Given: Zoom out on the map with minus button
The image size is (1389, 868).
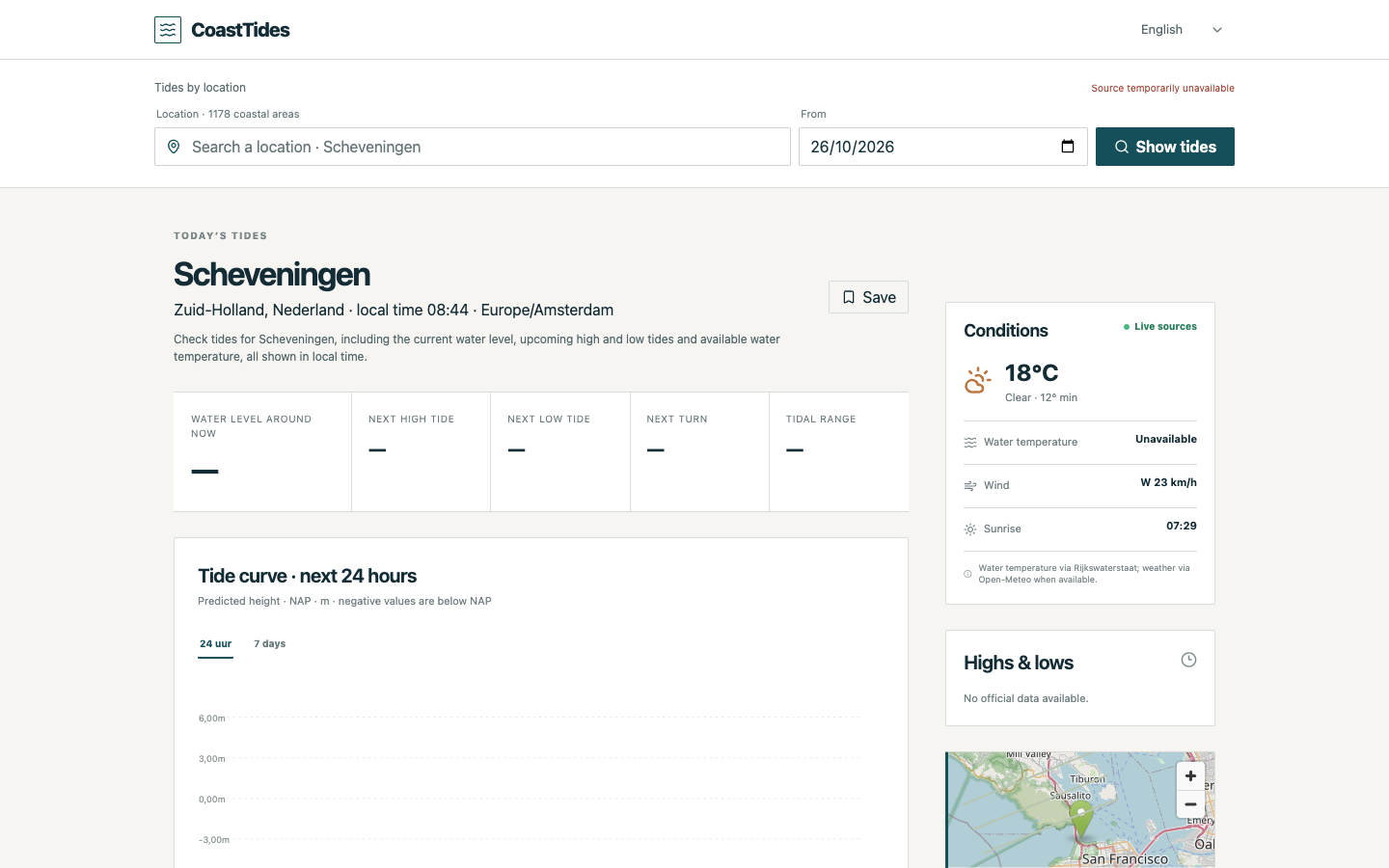Looking at the screenshot, I should tap(1190, 804).
